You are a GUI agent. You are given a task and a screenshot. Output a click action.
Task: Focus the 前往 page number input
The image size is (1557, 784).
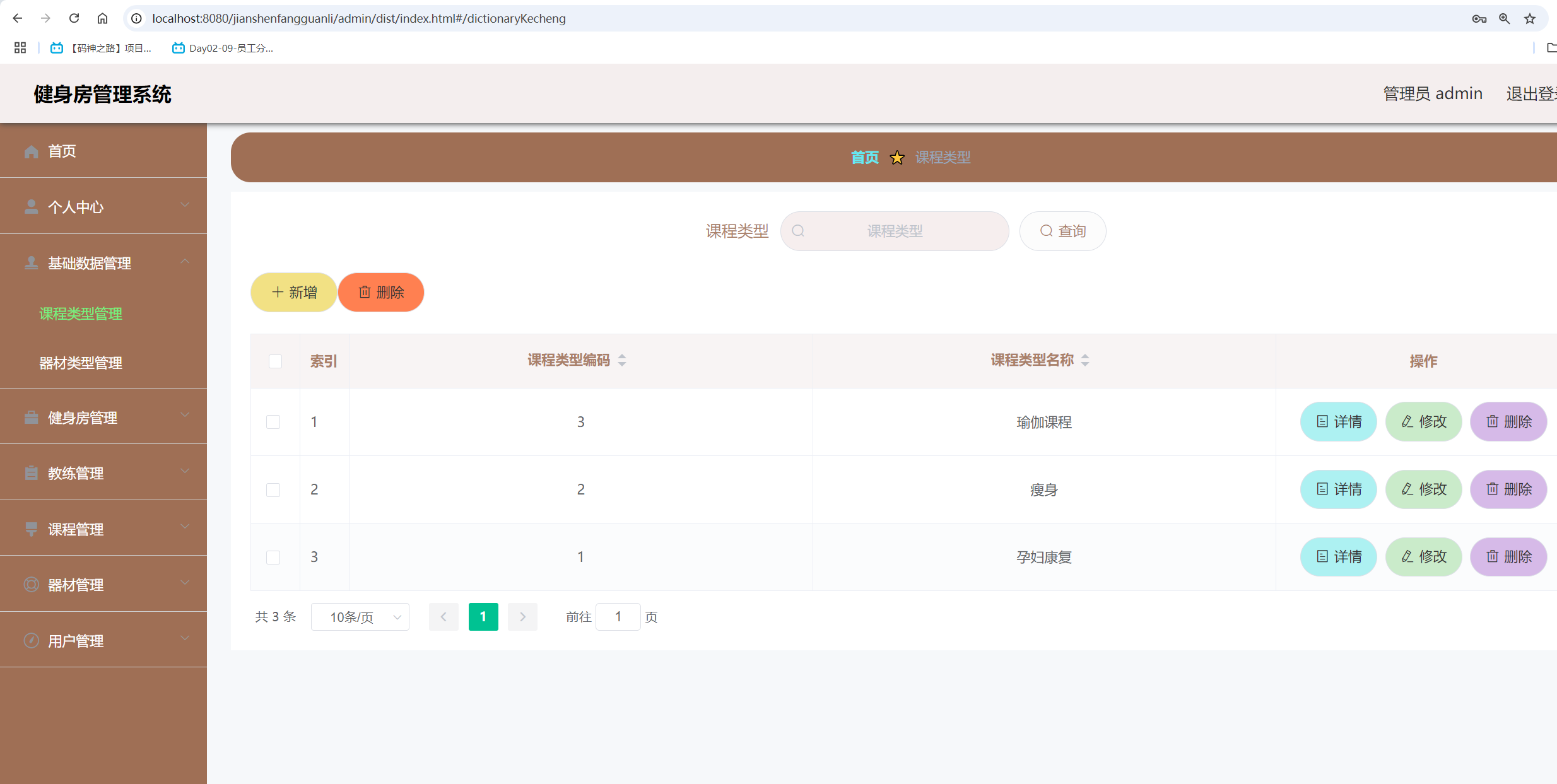618,617
